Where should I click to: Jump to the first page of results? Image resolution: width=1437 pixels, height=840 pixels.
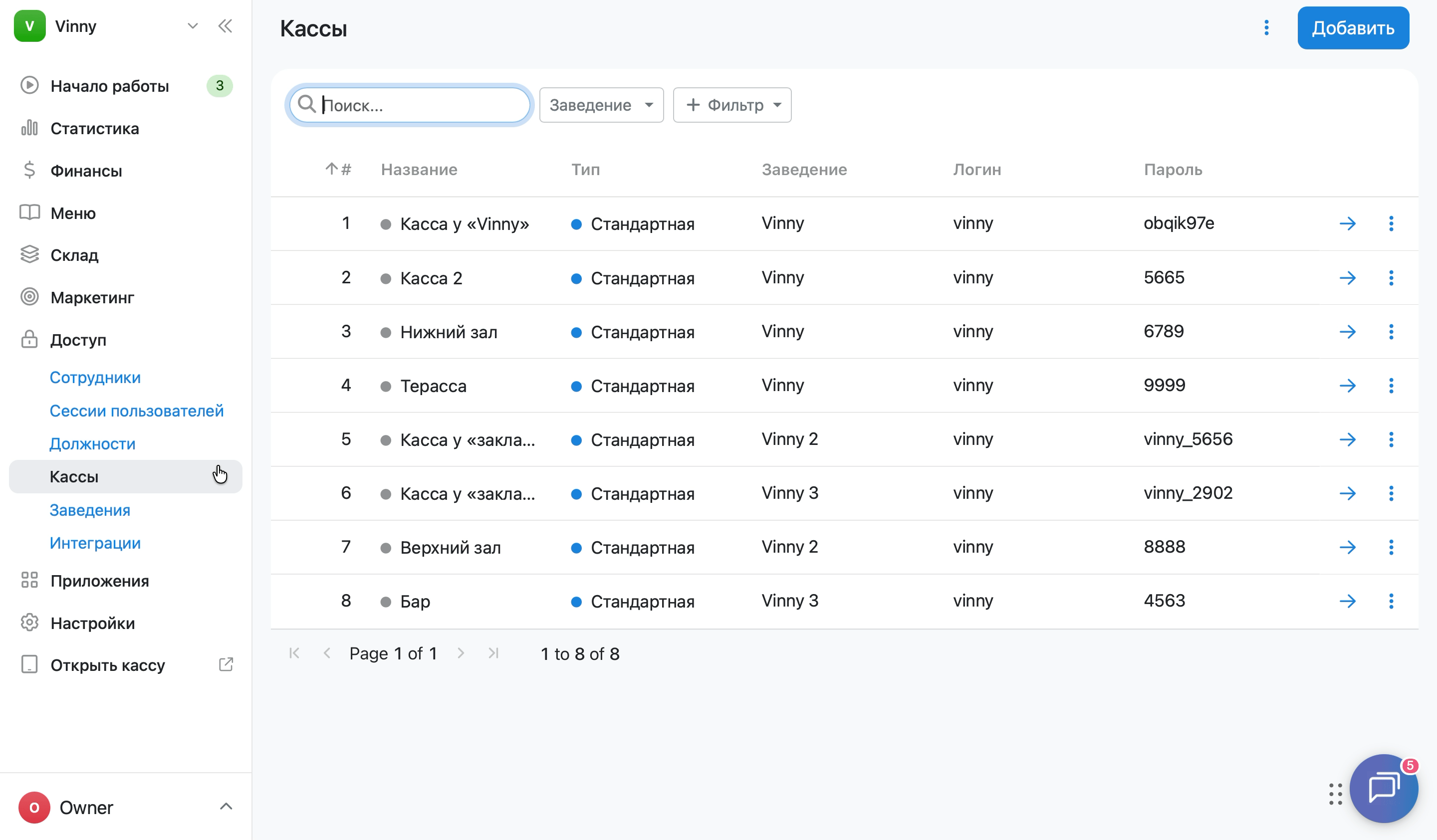click(294, 653)
